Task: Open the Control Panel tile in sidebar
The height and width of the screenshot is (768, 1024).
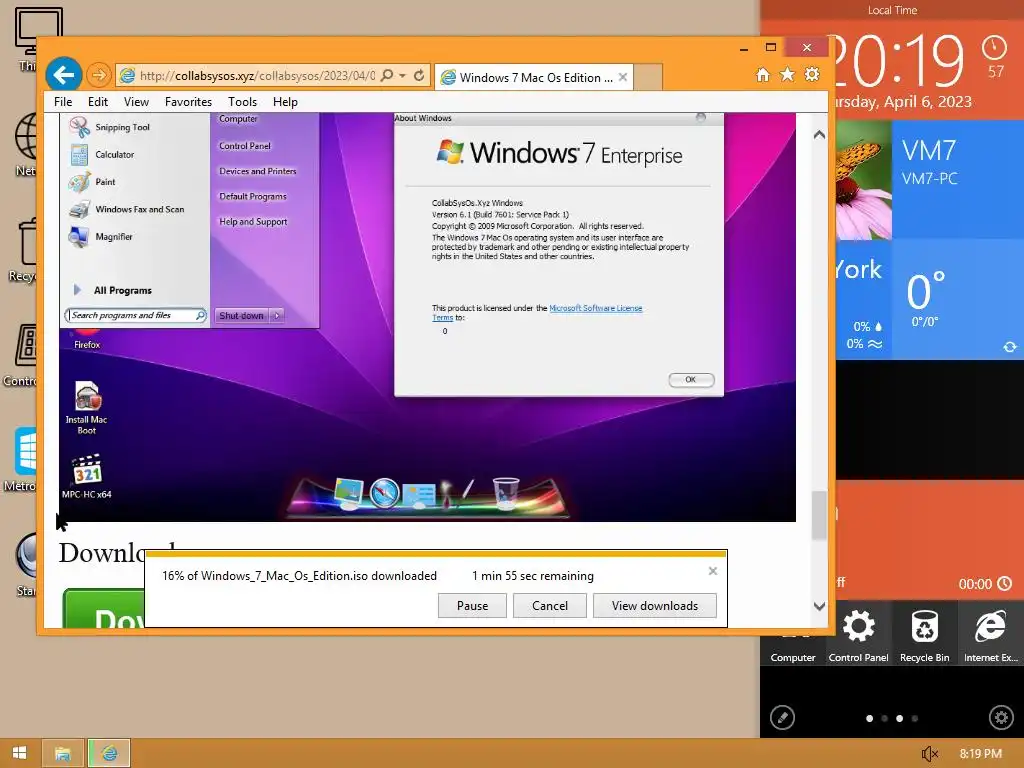Action: pyautogui.click(x=858, y=633)
